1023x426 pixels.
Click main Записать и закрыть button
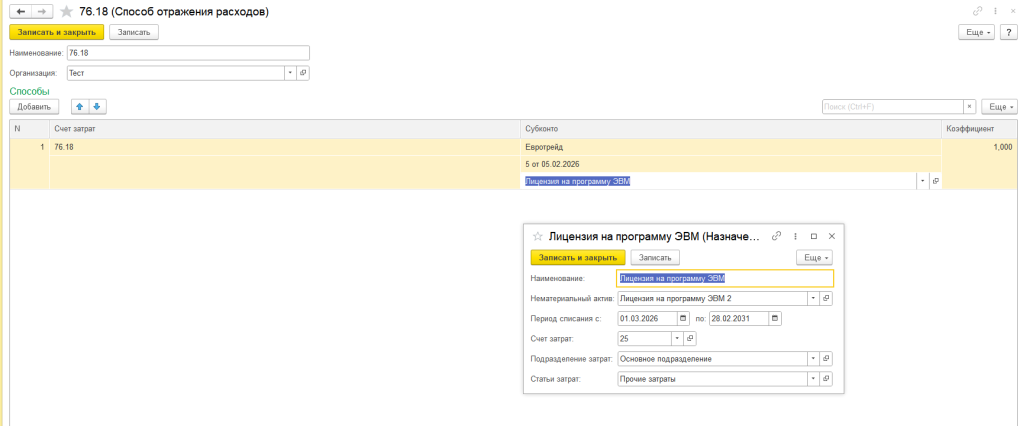[x=57, y=32]
